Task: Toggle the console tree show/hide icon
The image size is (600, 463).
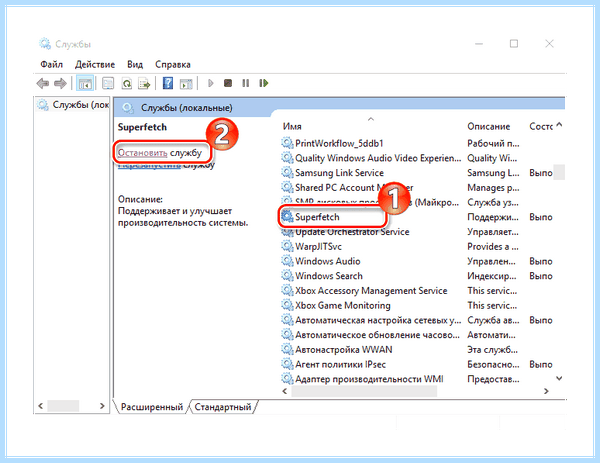Action: [85, 83]
